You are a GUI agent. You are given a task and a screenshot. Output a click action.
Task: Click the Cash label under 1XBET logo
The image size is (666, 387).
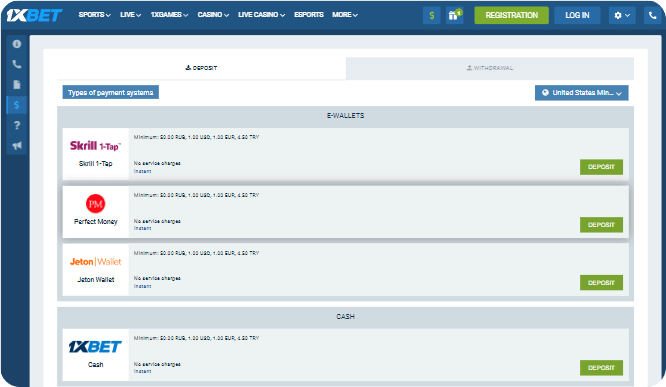[96, 364]
